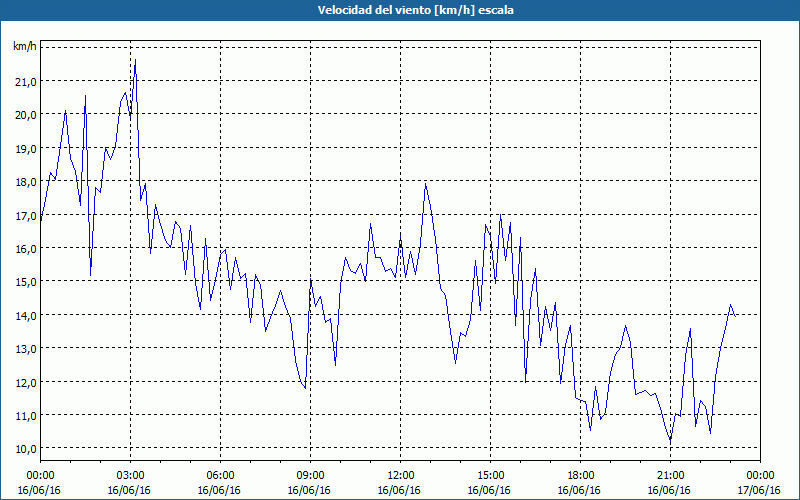Click the '09:00' time axis label
Screen dimensions: 800x500
310,476
